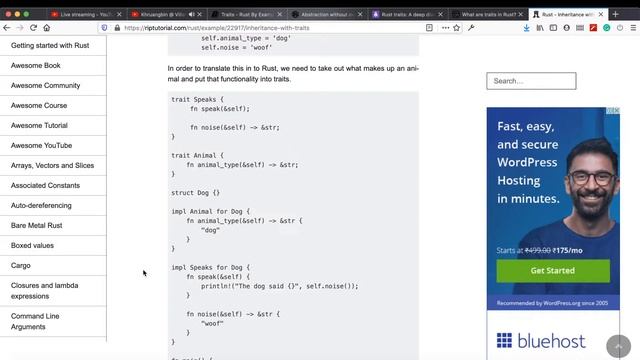Close the What are traits in Rust tab
This screenshot has width=640, height=360.
[x=520, y=14]
